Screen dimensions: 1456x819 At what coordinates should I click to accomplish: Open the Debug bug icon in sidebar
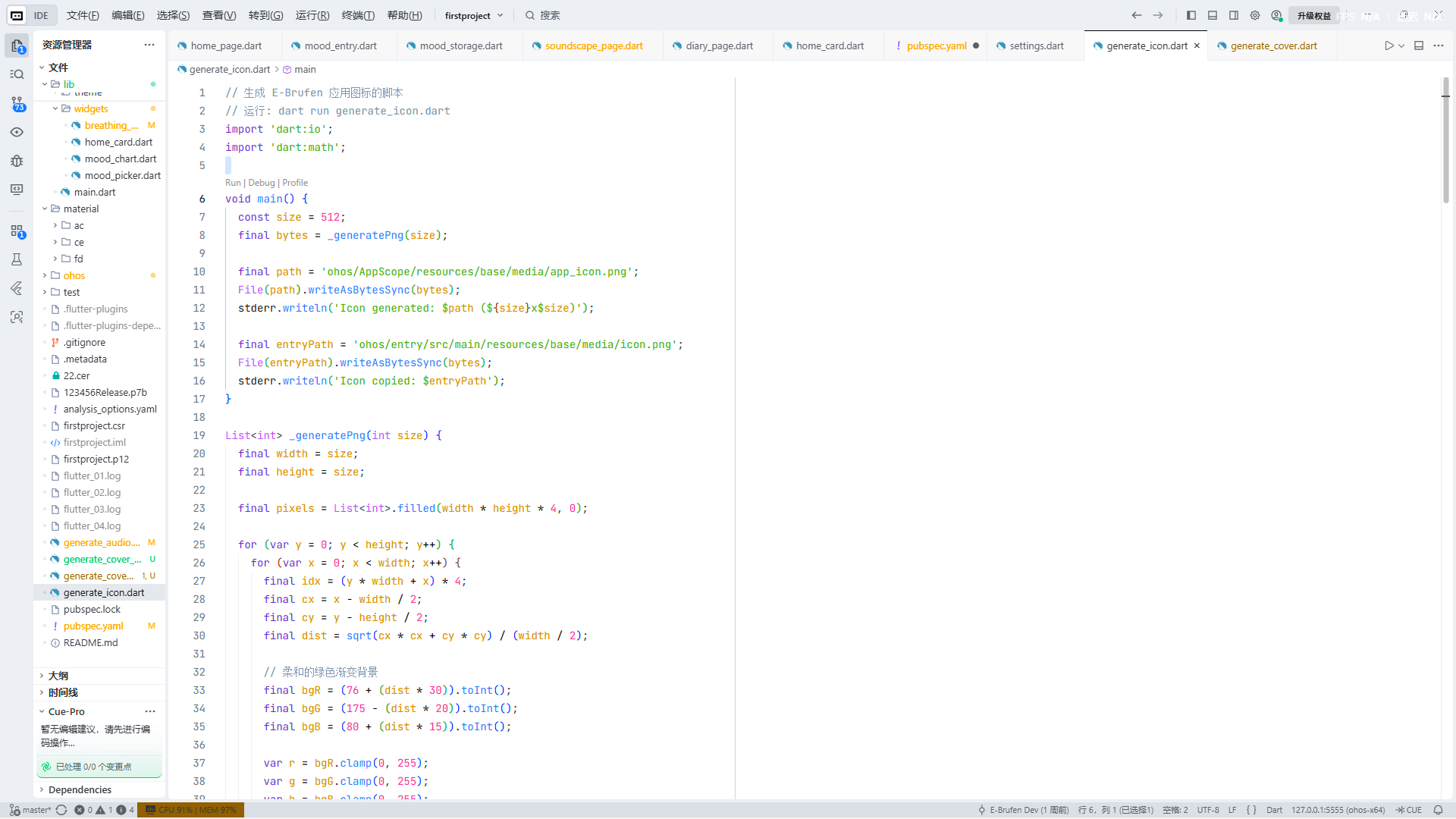(x=17, y=161)
